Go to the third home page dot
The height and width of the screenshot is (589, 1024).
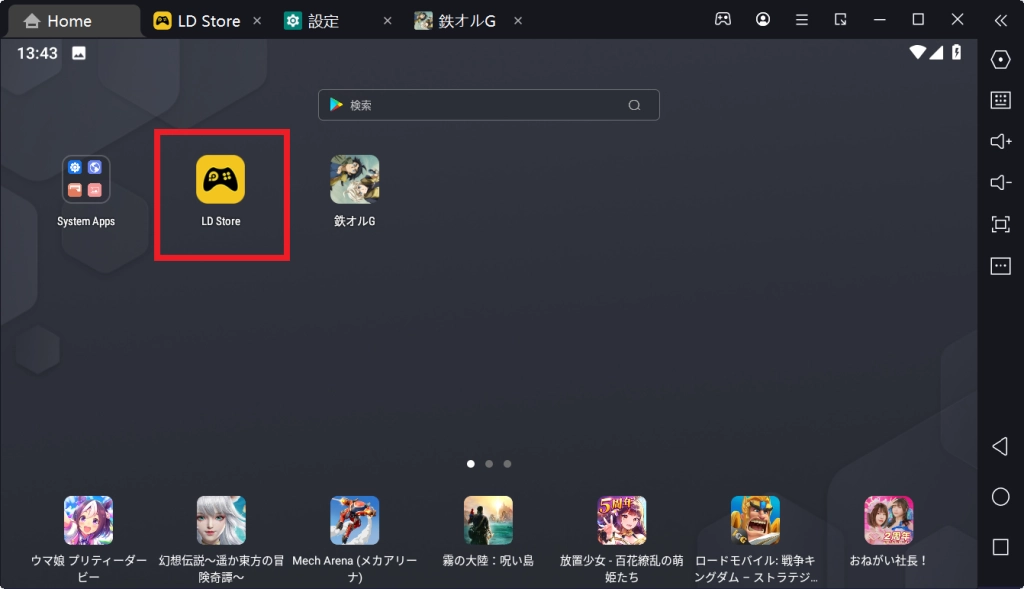[507, 464]
